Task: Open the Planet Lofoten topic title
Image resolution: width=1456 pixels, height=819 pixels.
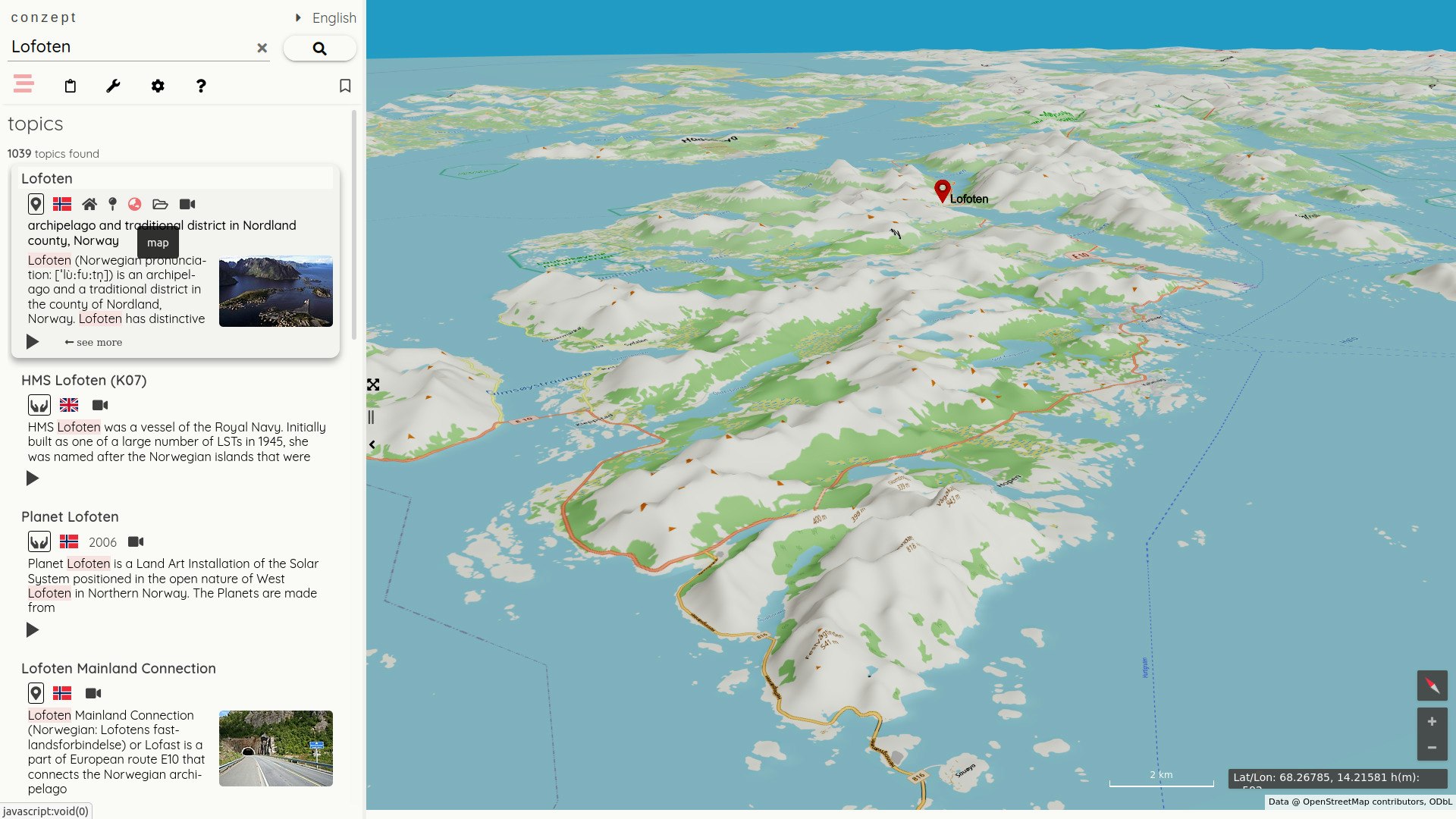Action: 70,516
